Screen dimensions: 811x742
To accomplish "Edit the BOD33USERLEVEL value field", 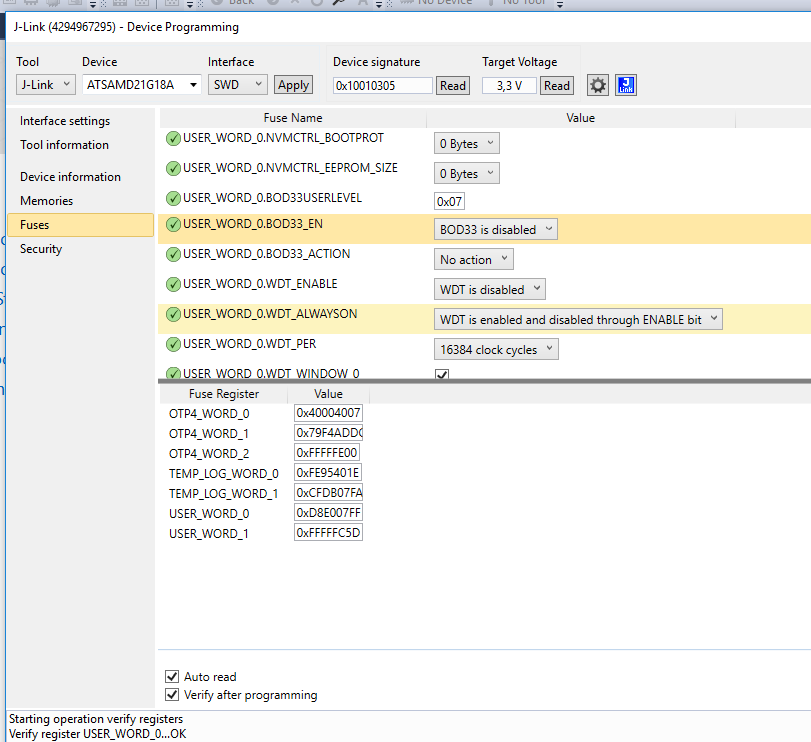I will point(449,201).
